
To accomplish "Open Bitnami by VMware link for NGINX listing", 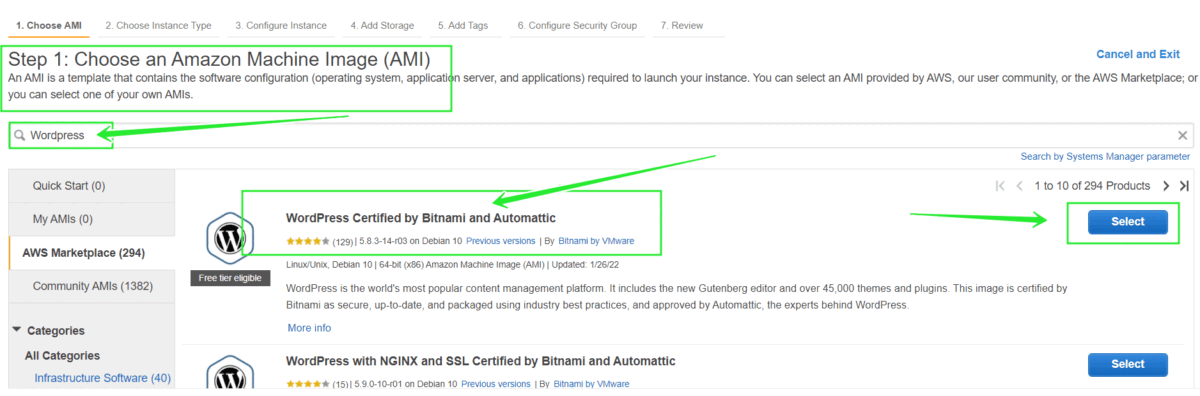I will (592, 384).
